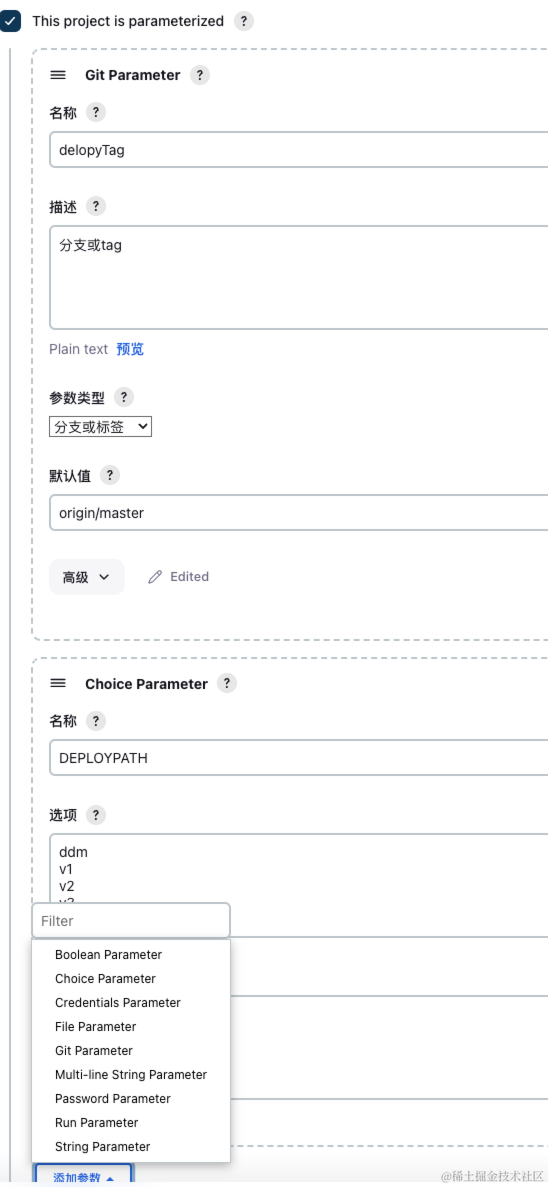
Task: Click the 预览 preview link
Action: (130, 349)
